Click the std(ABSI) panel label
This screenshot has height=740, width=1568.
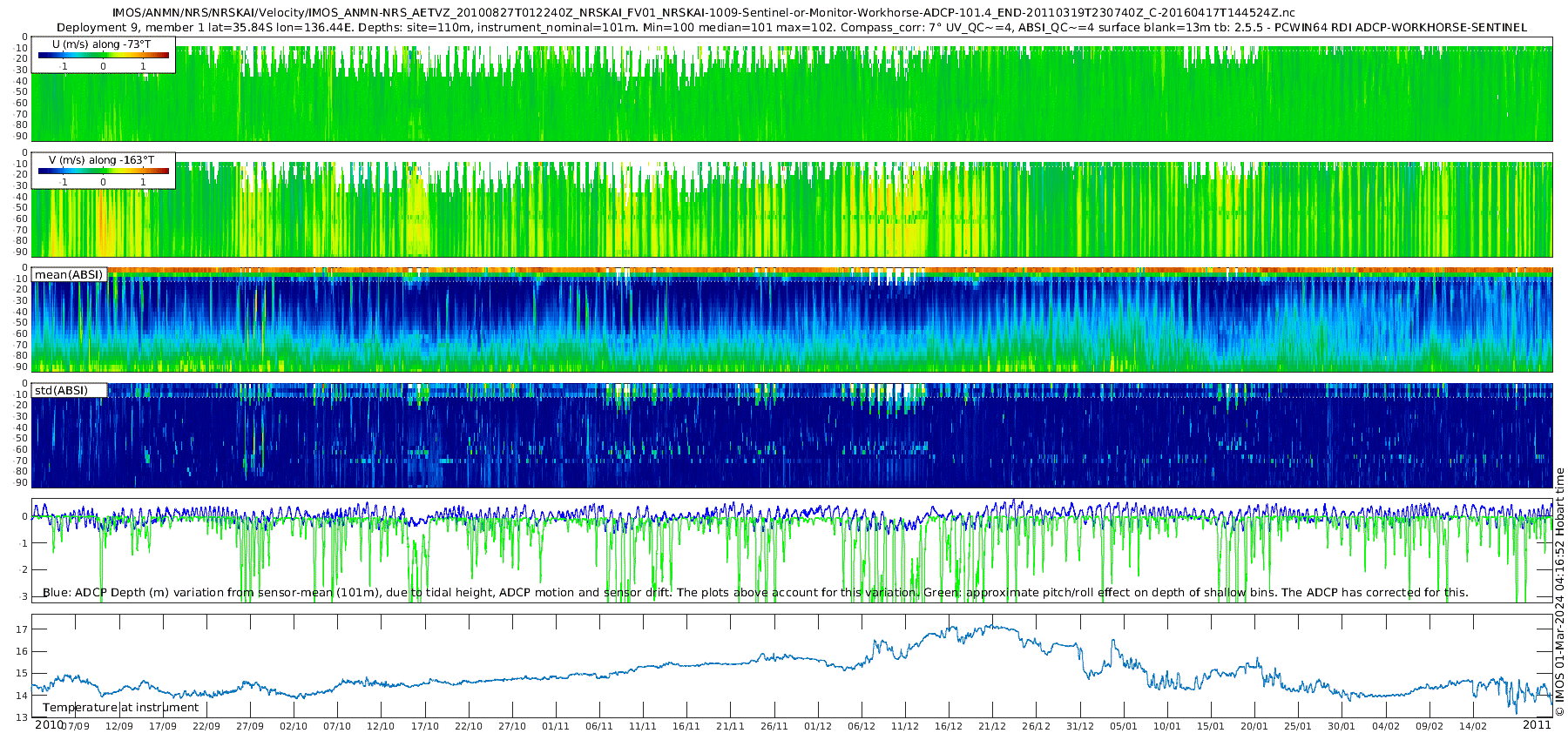61,391
